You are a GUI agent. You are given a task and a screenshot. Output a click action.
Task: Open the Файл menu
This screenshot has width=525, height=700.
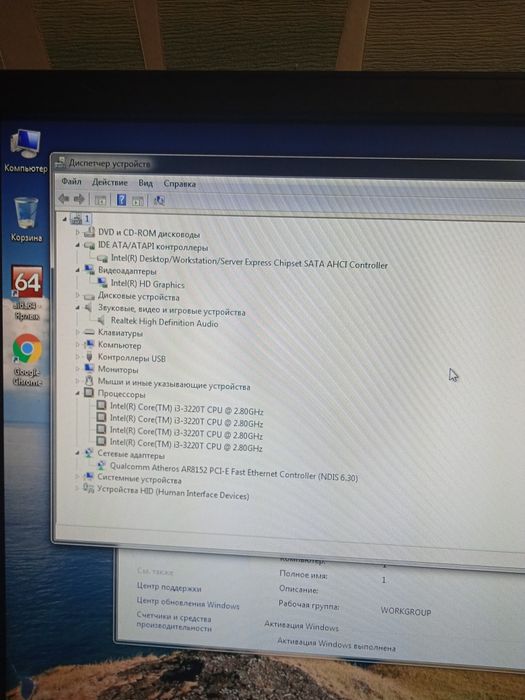pyautogui.click(x=71, y=181)
